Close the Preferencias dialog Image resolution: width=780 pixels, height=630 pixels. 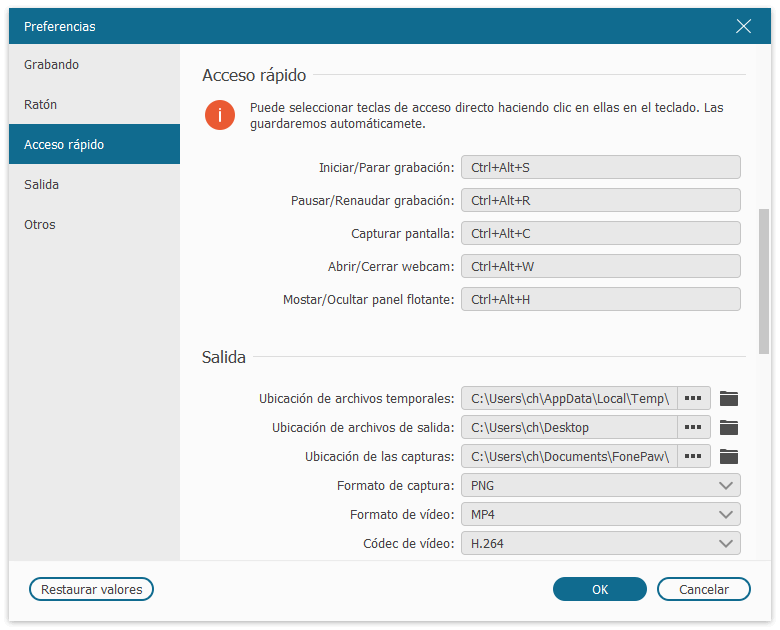pos(743,26)
